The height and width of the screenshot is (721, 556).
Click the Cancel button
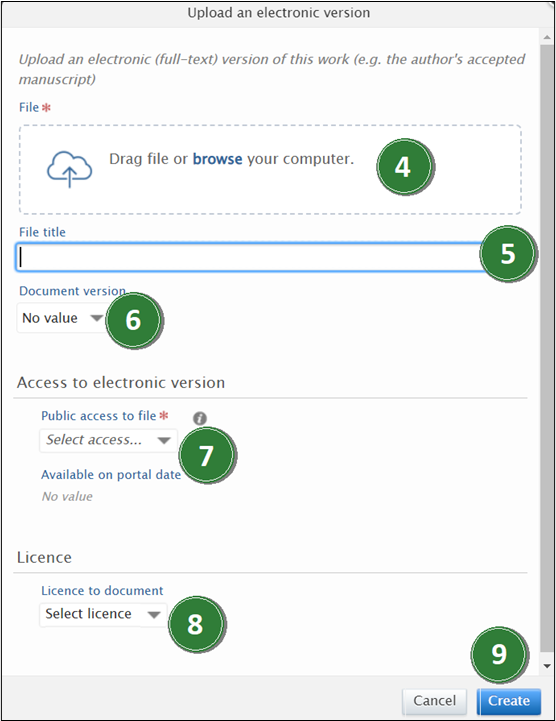click(x=435, y=701)
